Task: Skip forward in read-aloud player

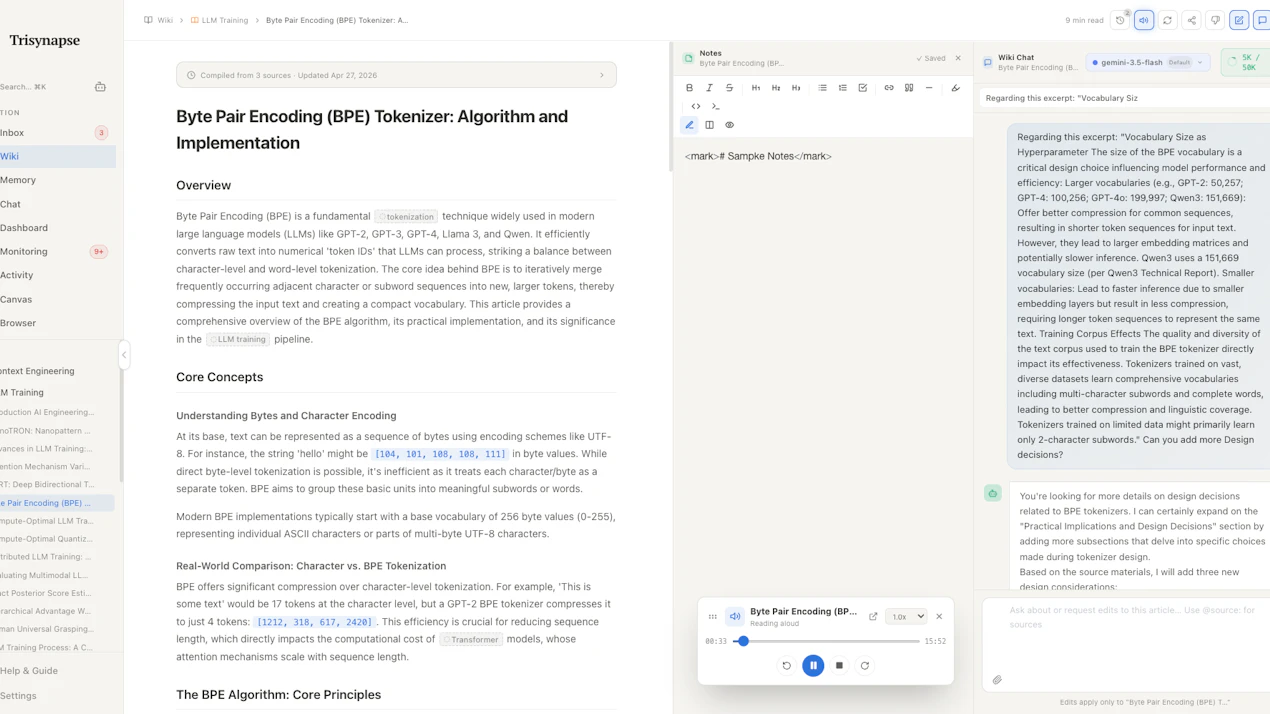Action: (x=865, y=665)
